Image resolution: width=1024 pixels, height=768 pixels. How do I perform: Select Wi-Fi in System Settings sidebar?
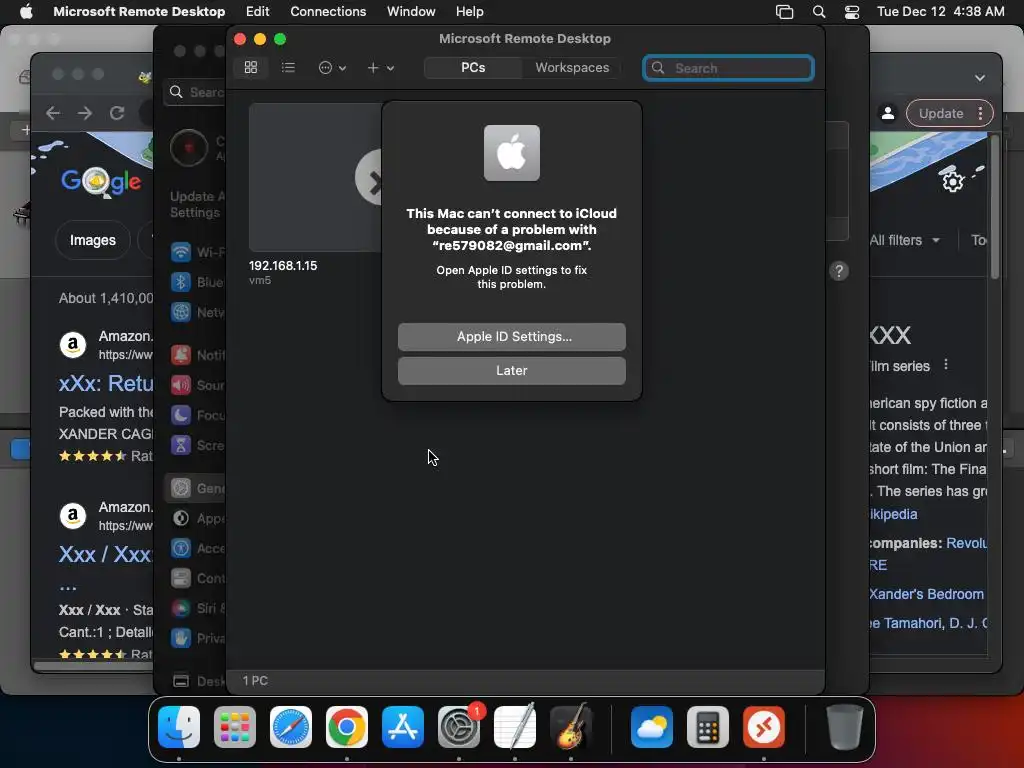pos(197,252)
